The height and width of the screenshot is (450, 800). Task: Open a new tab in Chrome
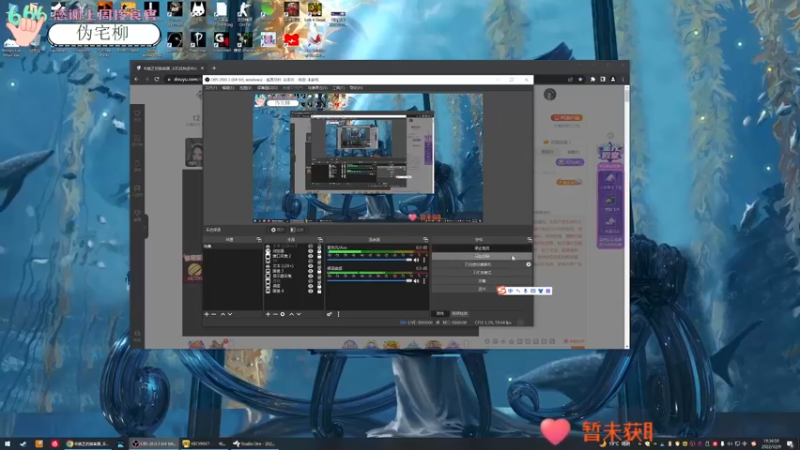[214, 68]
